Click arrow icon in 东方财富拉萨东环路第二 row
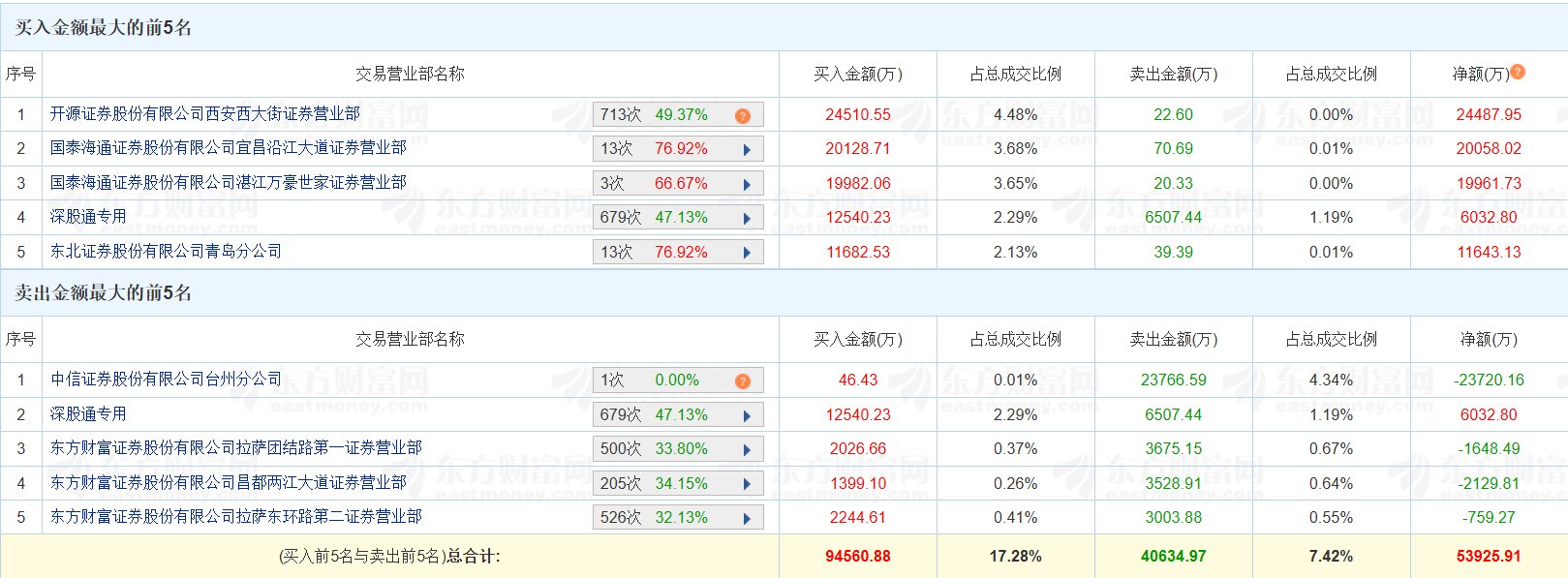The width and height of the screenshot is (1568, 578). click(747, 518)
